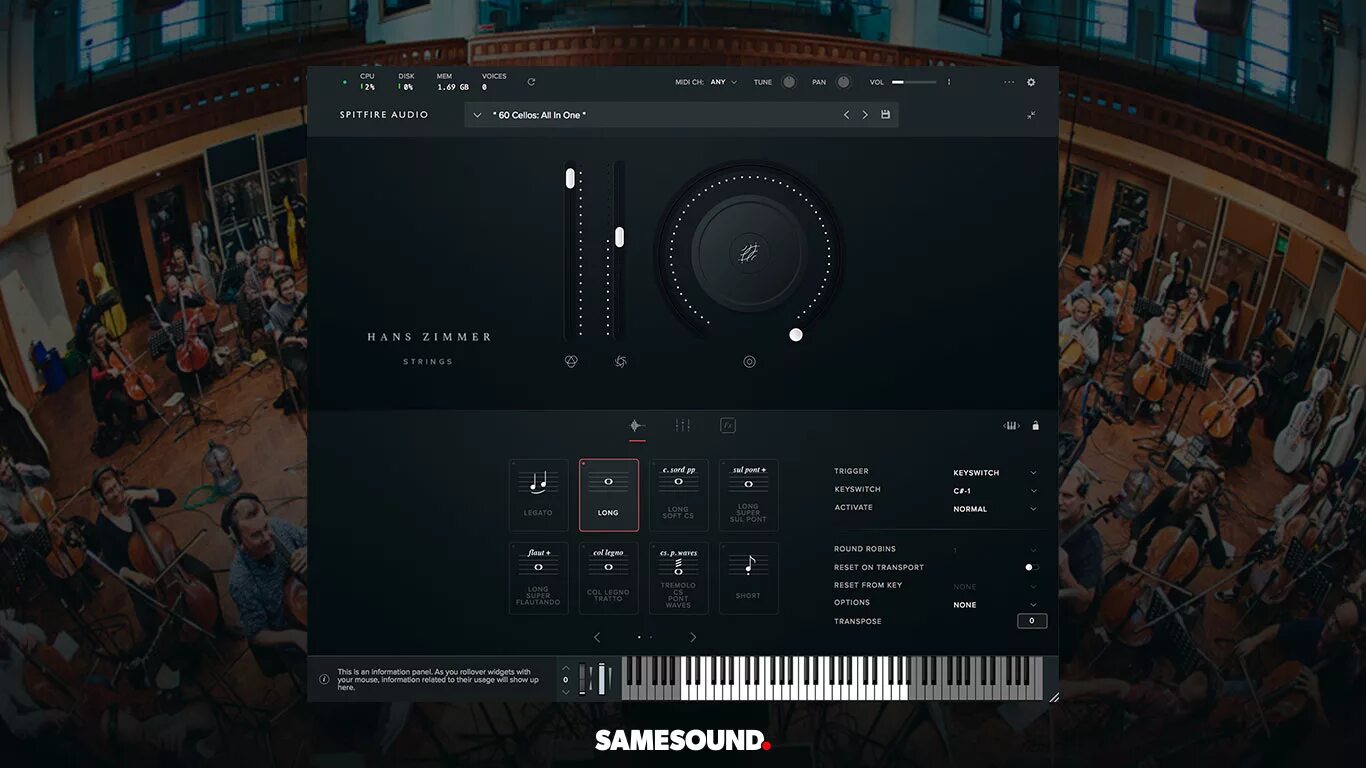Click the Tune knob
The width and height of the screenshot is (1366, 768).
tap(789, 82)
